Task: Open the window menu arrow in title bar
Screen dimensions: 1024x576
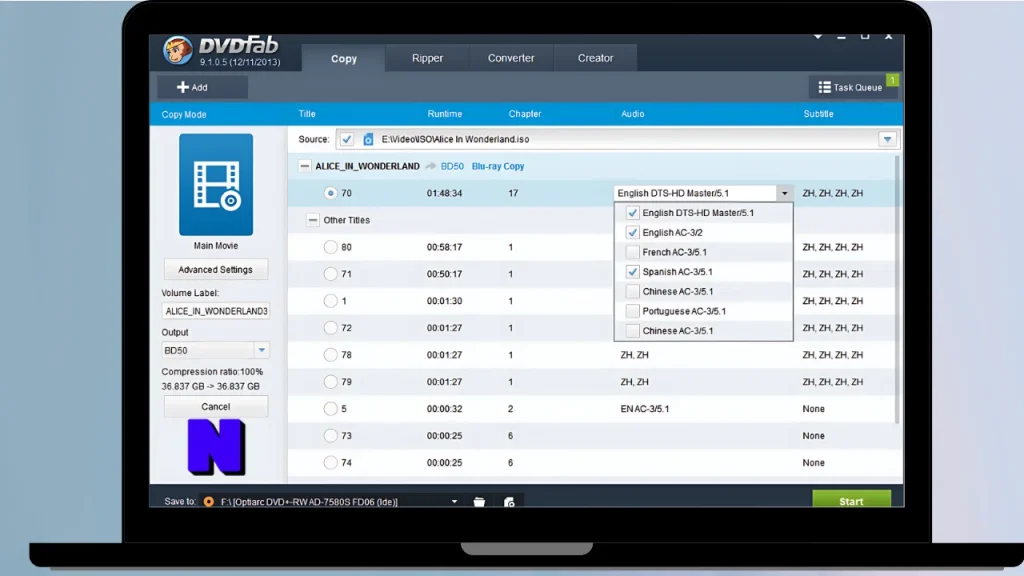Action: point(818,37)
